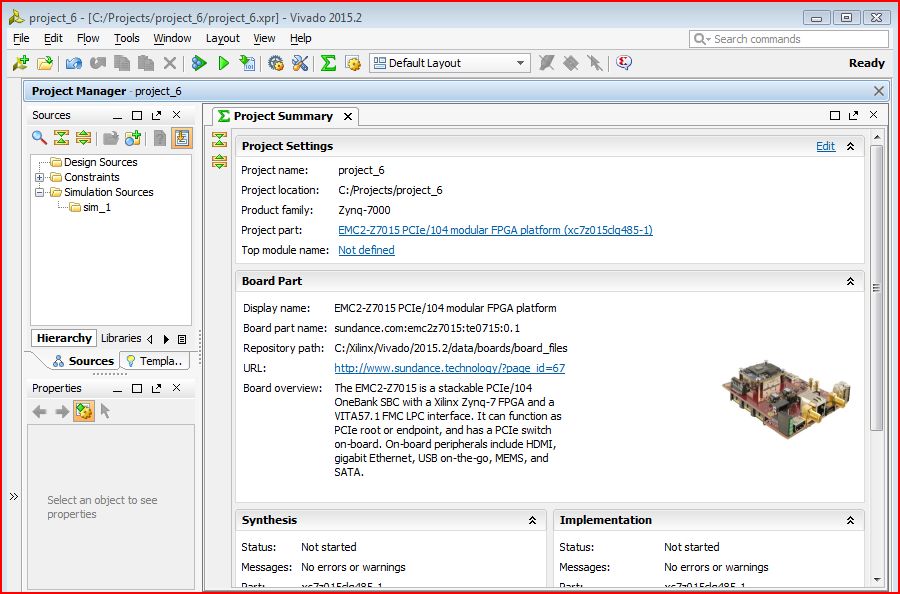Toggle the highlighted settings button in Properties toolbar
Viewport: 900px width, 594px height.
(84, 411)
